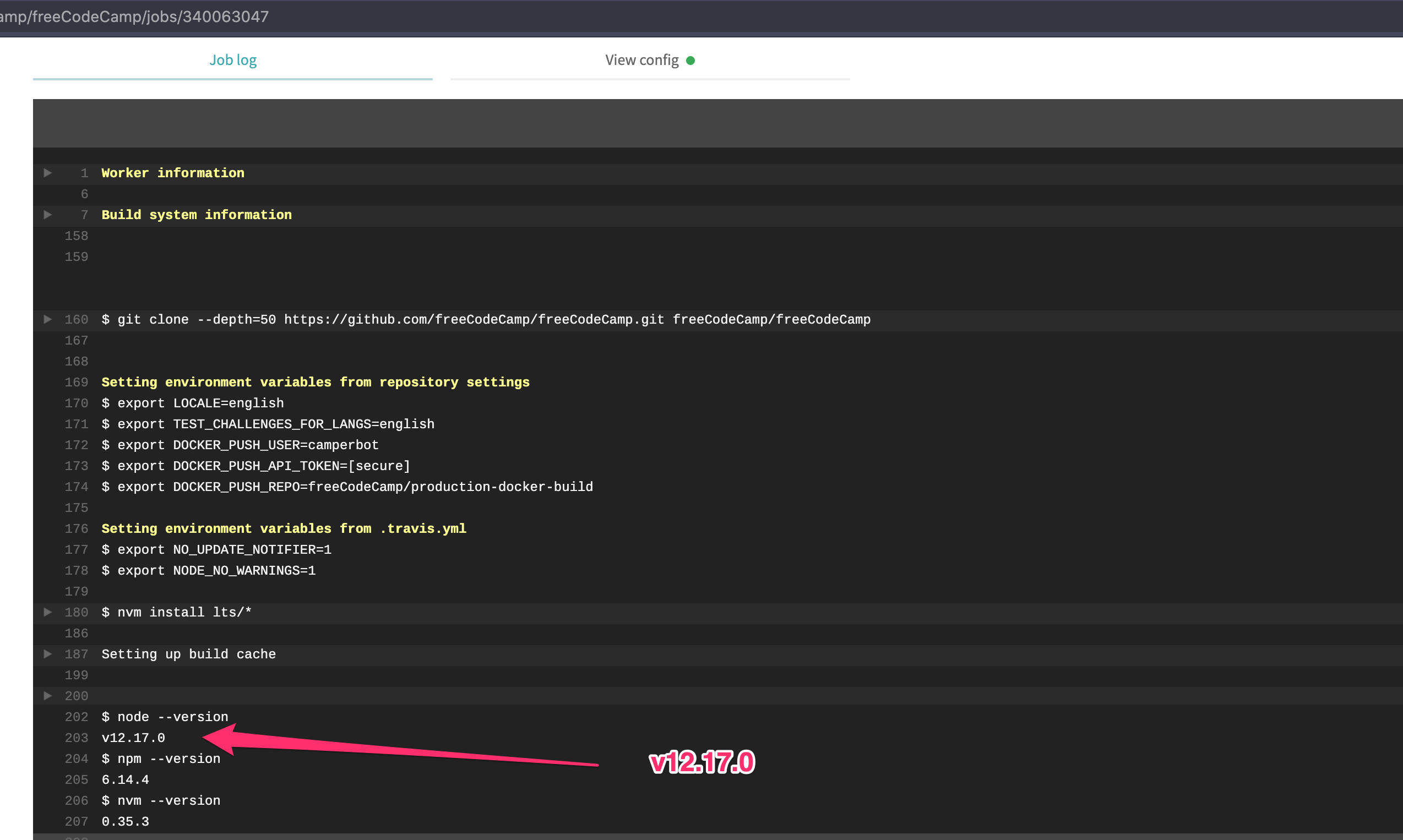
Task: Expand the Build system information section
Action: coord(47,215)
